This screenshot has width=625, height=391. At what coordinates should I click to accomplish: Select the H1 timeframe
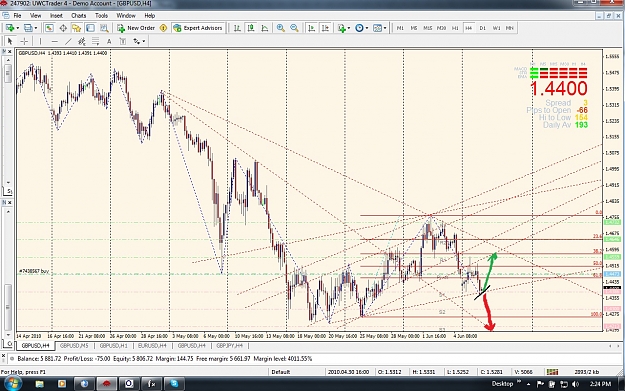pyautogui.click(x=455, y=28)
